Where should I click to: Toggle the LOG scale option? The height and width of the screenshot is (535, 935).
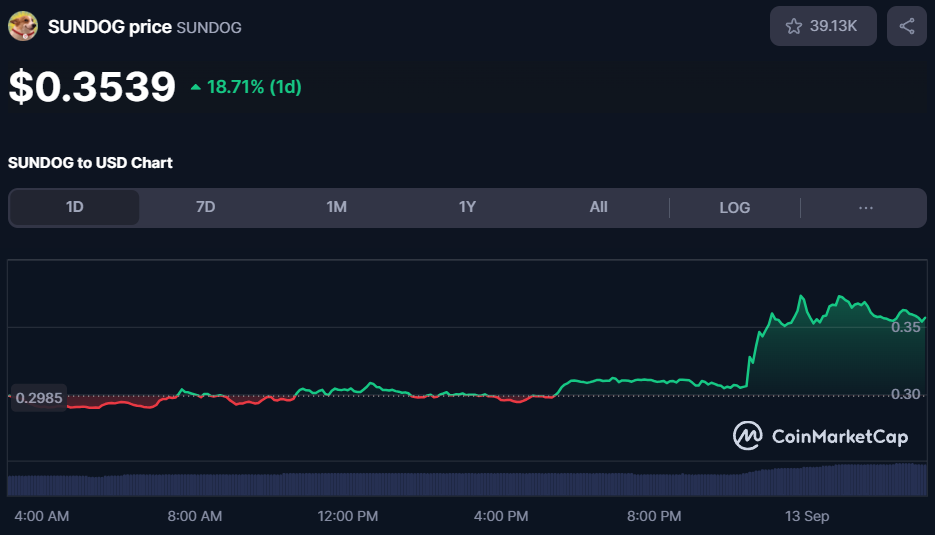click(x=734, y=207)
